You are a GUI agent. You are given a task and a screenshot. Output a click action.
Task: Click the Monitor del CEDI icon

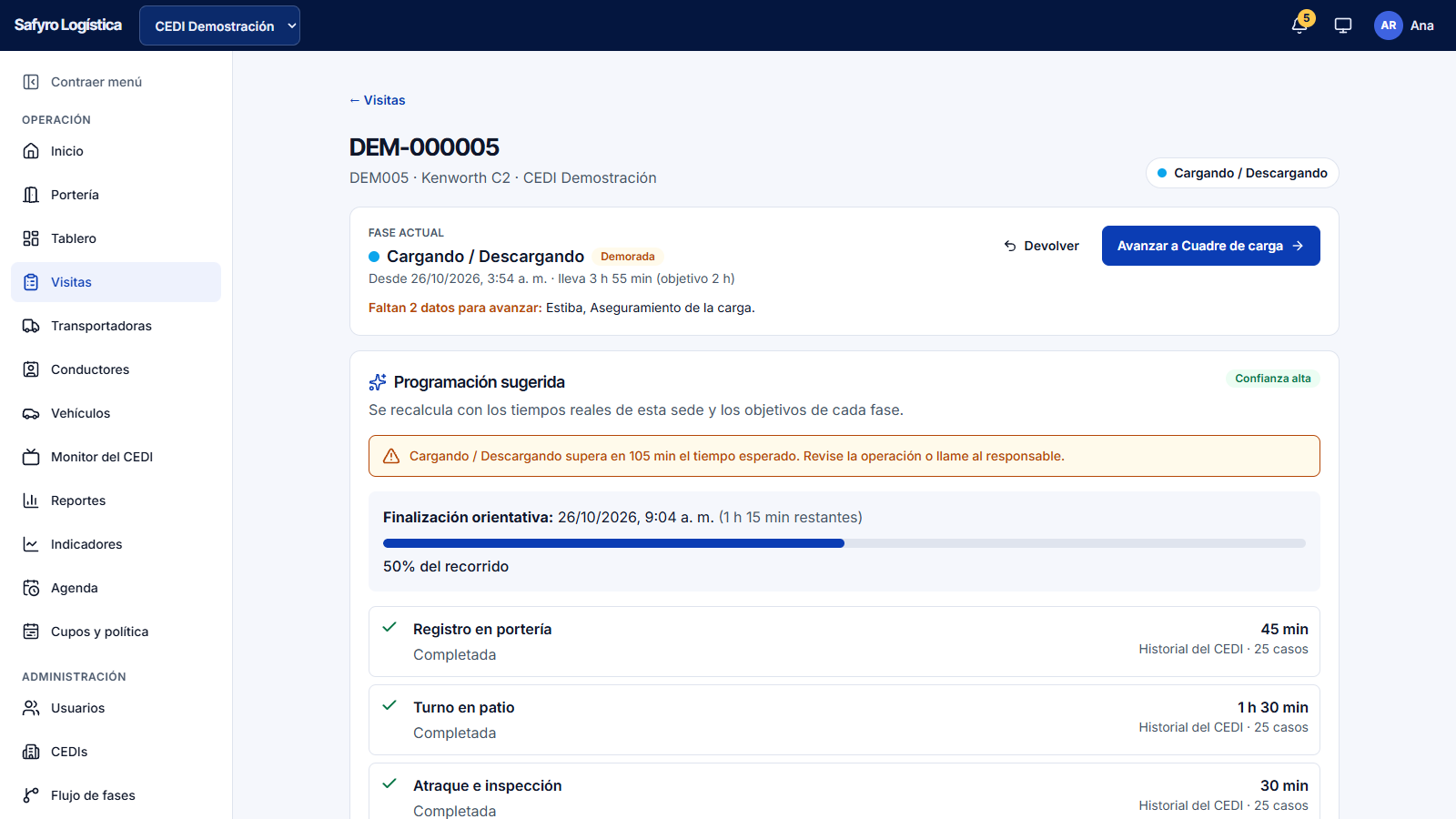point(31,457)
